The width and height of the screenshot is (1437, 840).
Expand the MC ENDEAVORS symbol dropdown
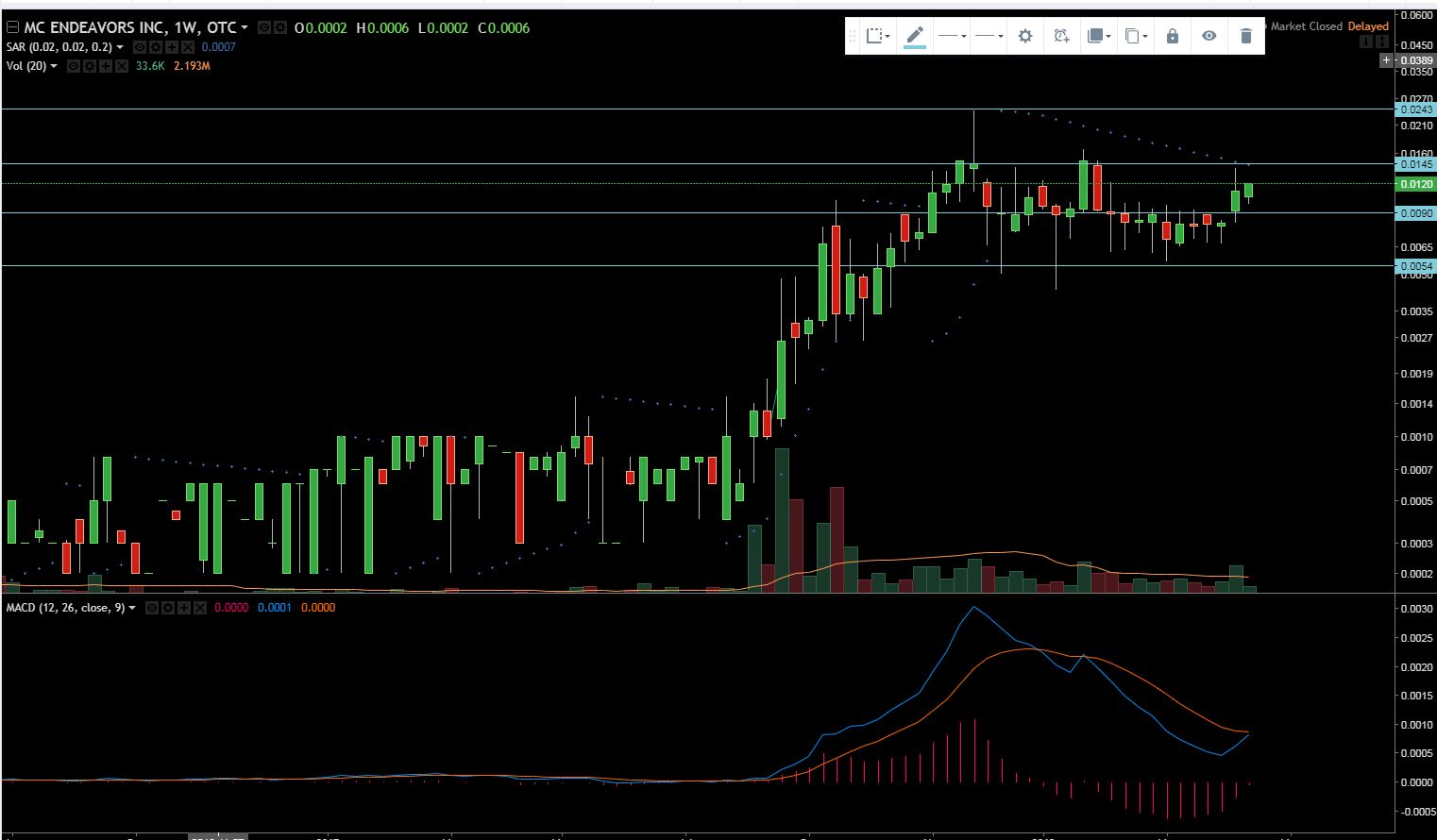244,27
